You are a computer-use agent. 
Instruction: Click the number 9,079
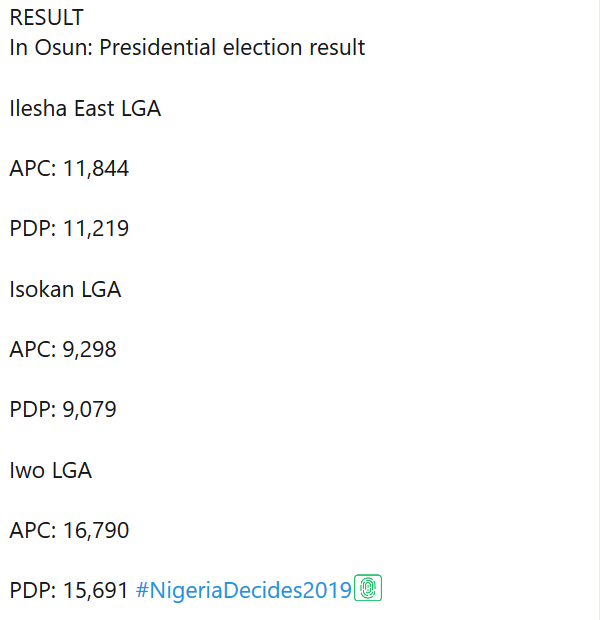pos(90,410)
